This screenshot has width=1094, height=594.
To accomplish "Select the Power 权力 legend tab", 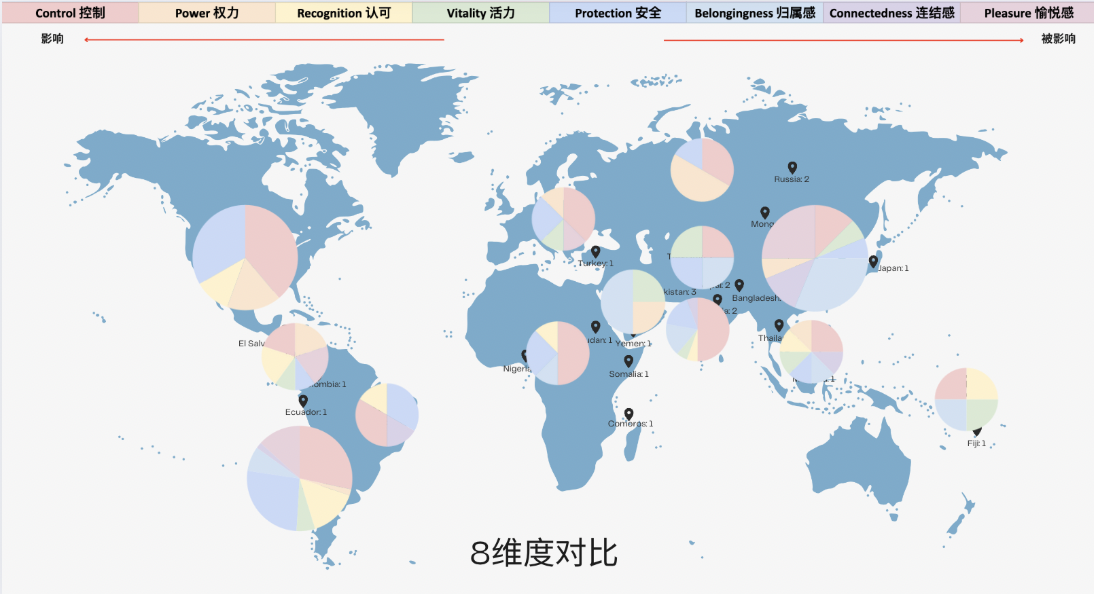I will click(207, 13).
